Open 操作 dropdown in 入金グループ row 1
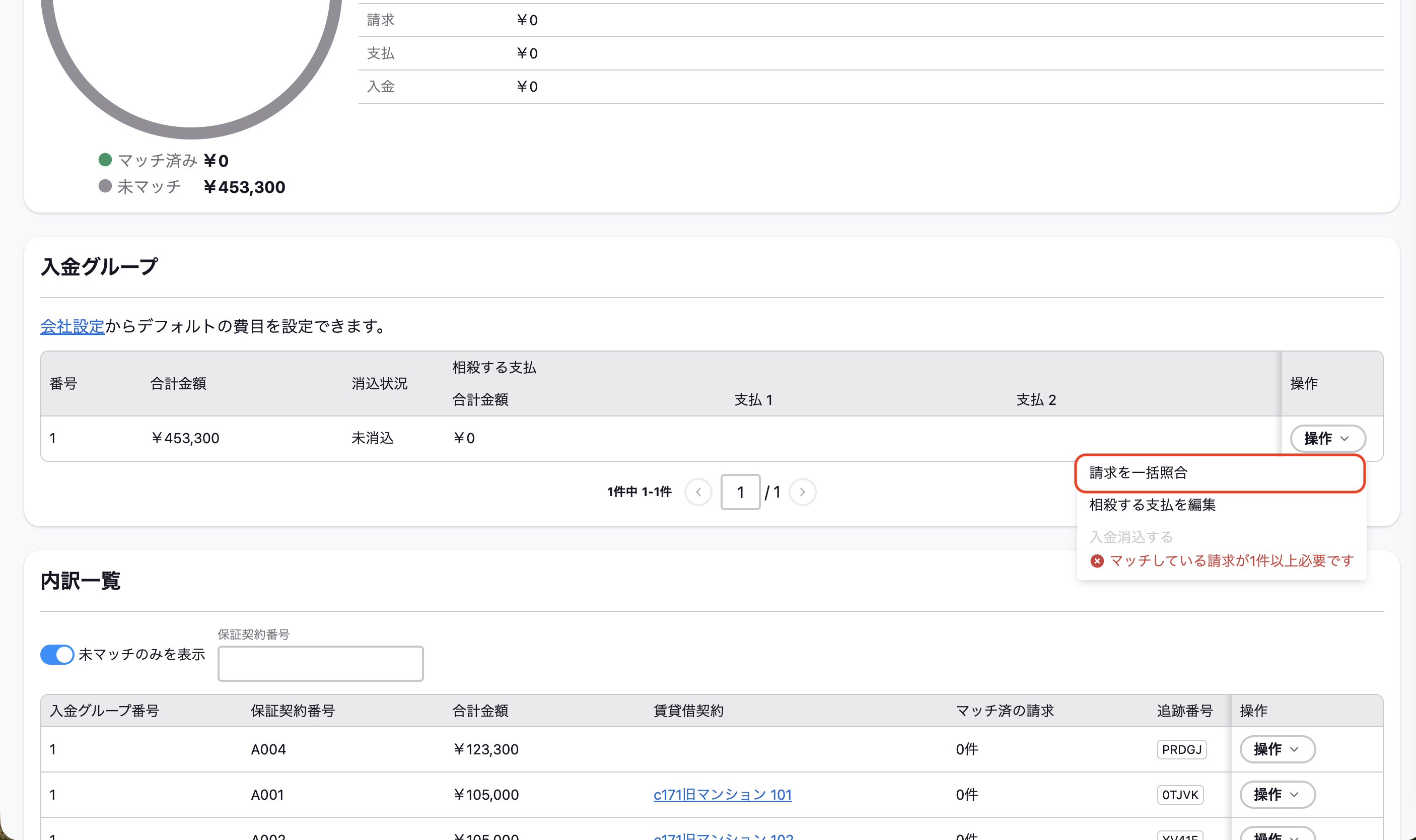 (1327, 439)
